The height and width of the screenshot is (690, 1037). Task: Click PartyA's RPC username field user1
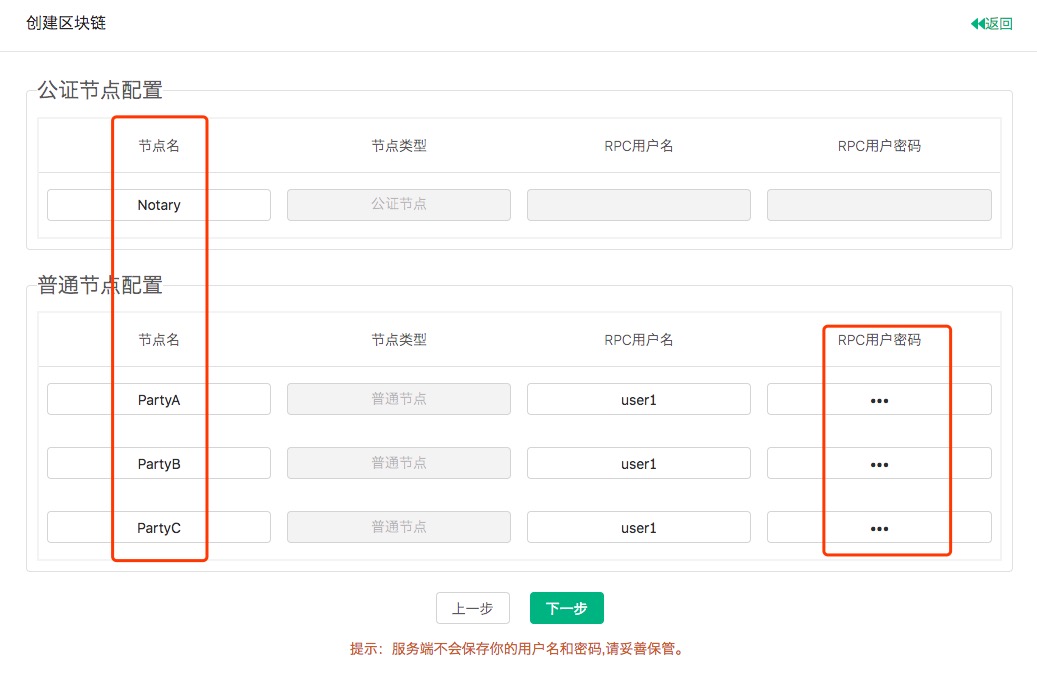click(639, 400)
